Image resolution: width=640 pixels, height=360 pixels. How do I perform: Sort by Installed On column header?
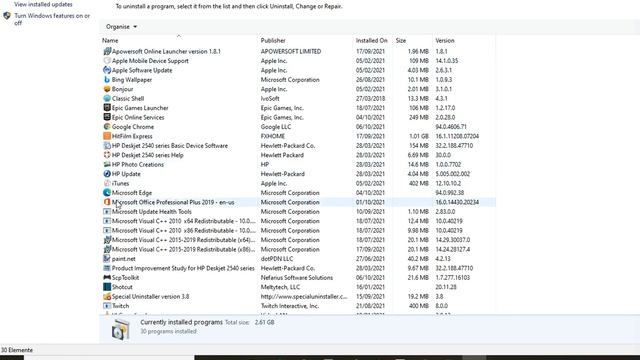371,40
